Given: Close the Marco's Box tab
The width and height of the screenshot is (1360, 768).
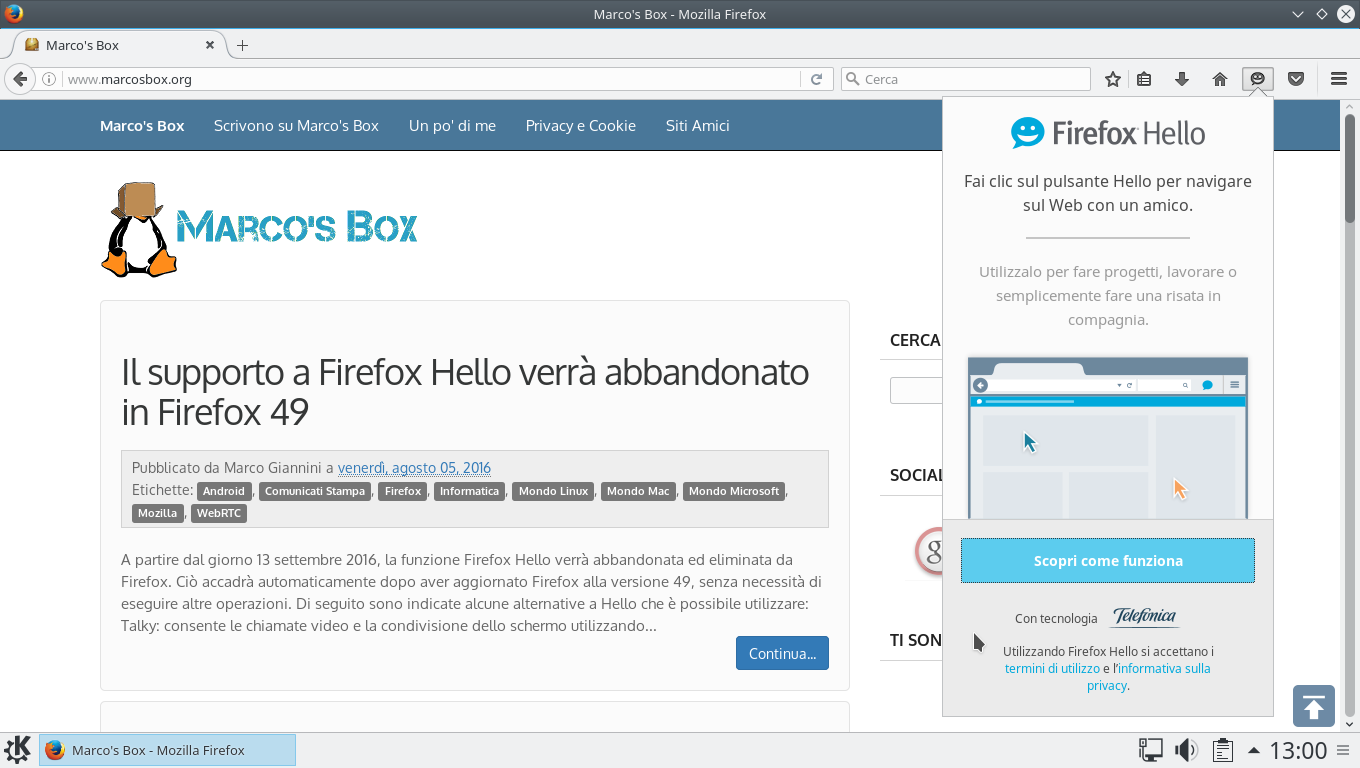Looking at the screenshot, I should 211,45.
